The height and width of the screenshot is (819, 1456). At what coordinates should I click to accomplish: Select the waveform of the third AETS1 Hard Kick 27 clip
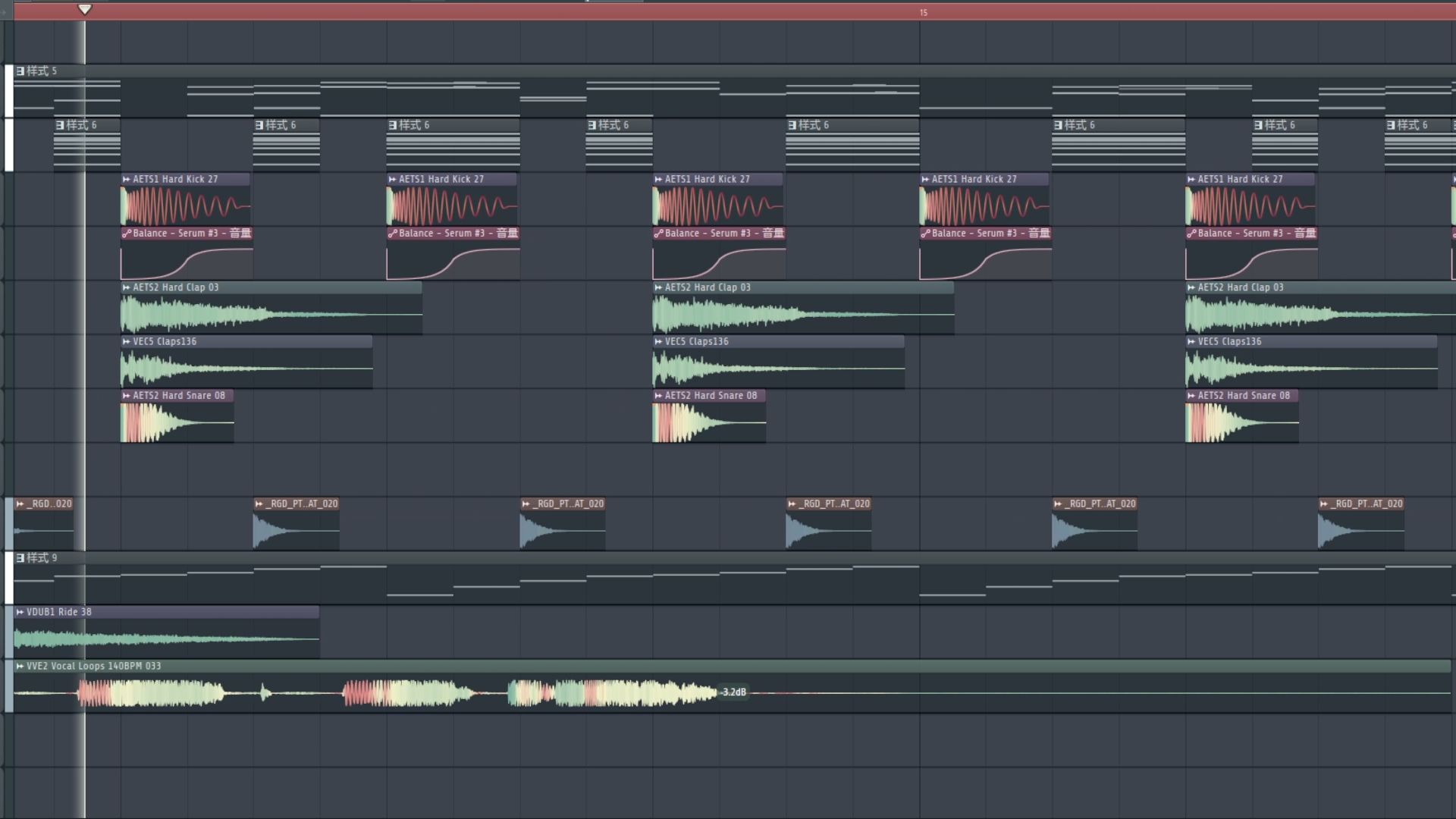coord(718,206)
